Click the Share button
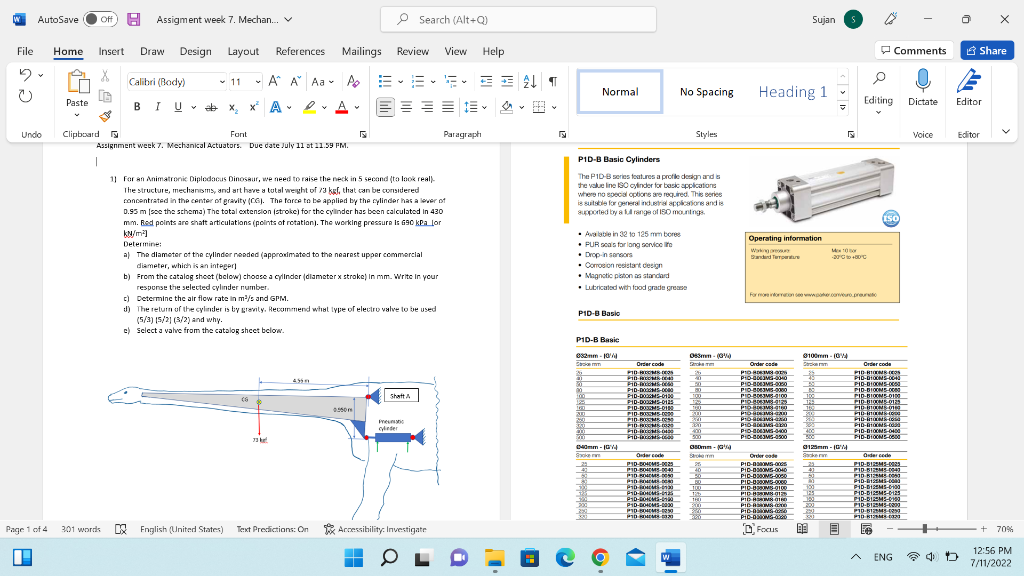 [x=987, y=50]
